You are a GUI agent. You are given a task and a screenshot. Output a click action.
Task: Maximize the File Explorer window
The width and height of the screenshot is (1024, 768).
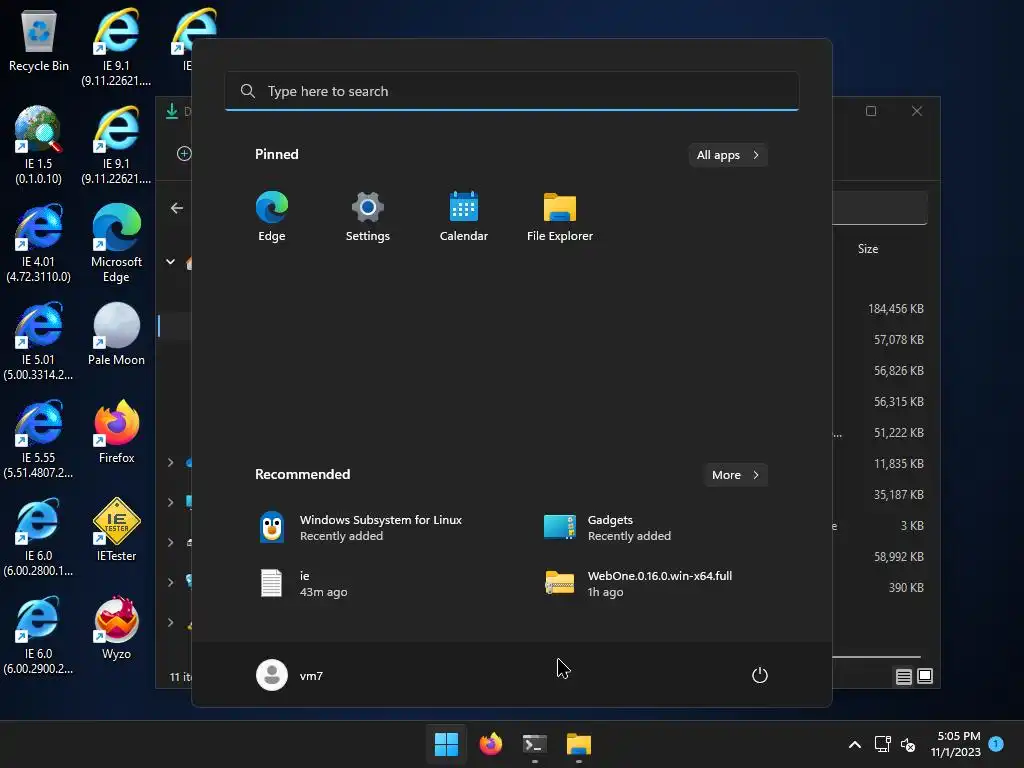[871, 111]
